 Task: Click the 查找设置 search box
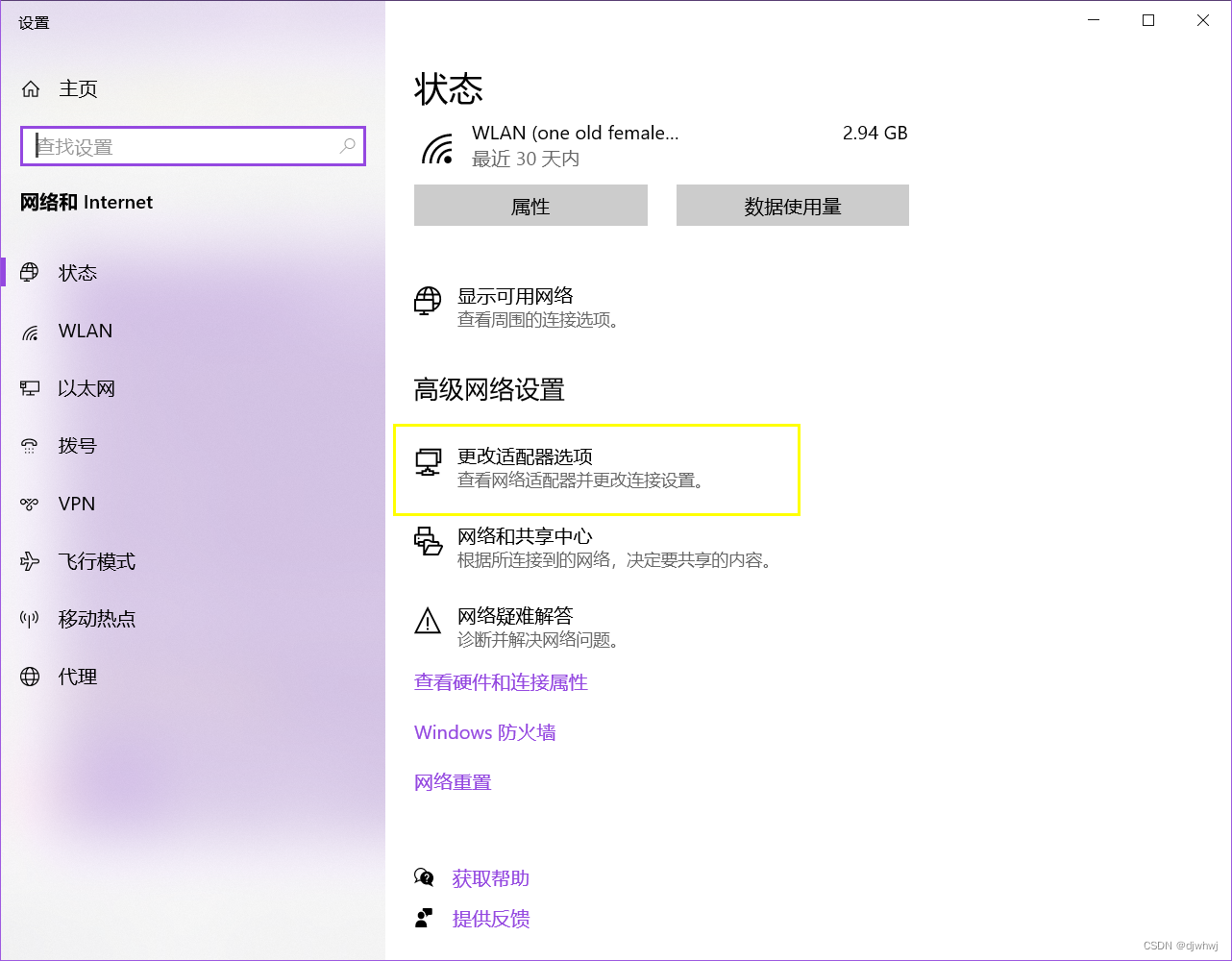(192, 146)
